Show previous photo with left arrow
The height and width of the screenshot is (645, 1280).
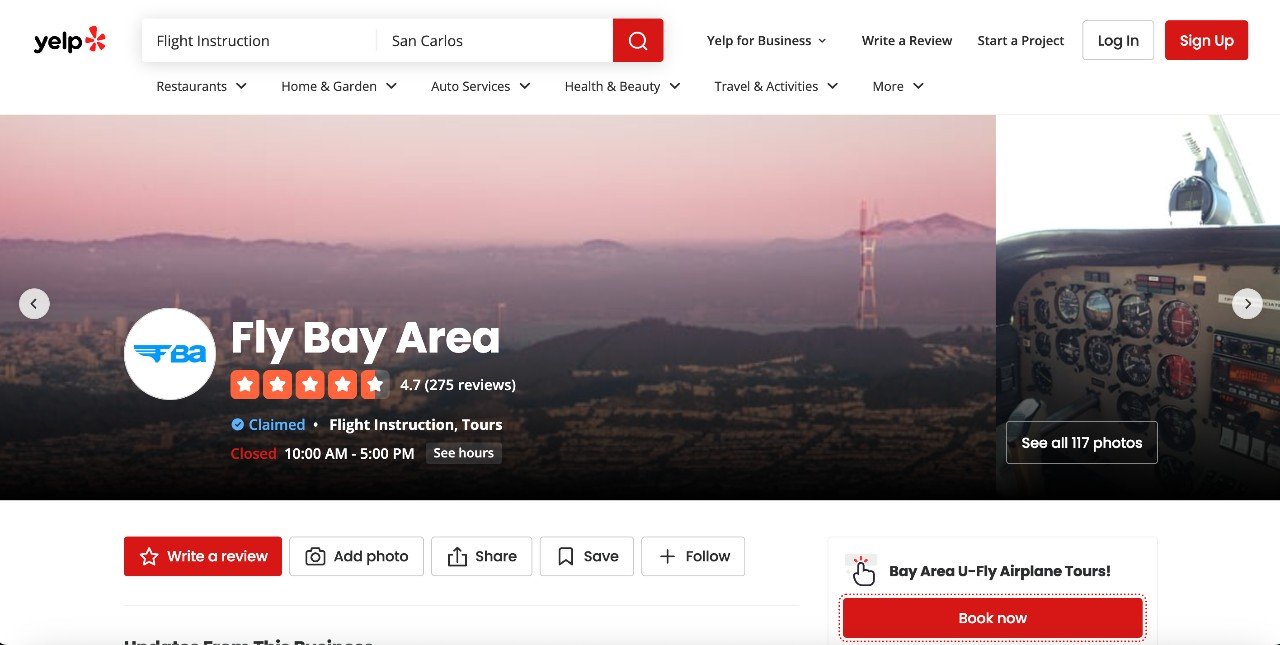pos(34,304)
